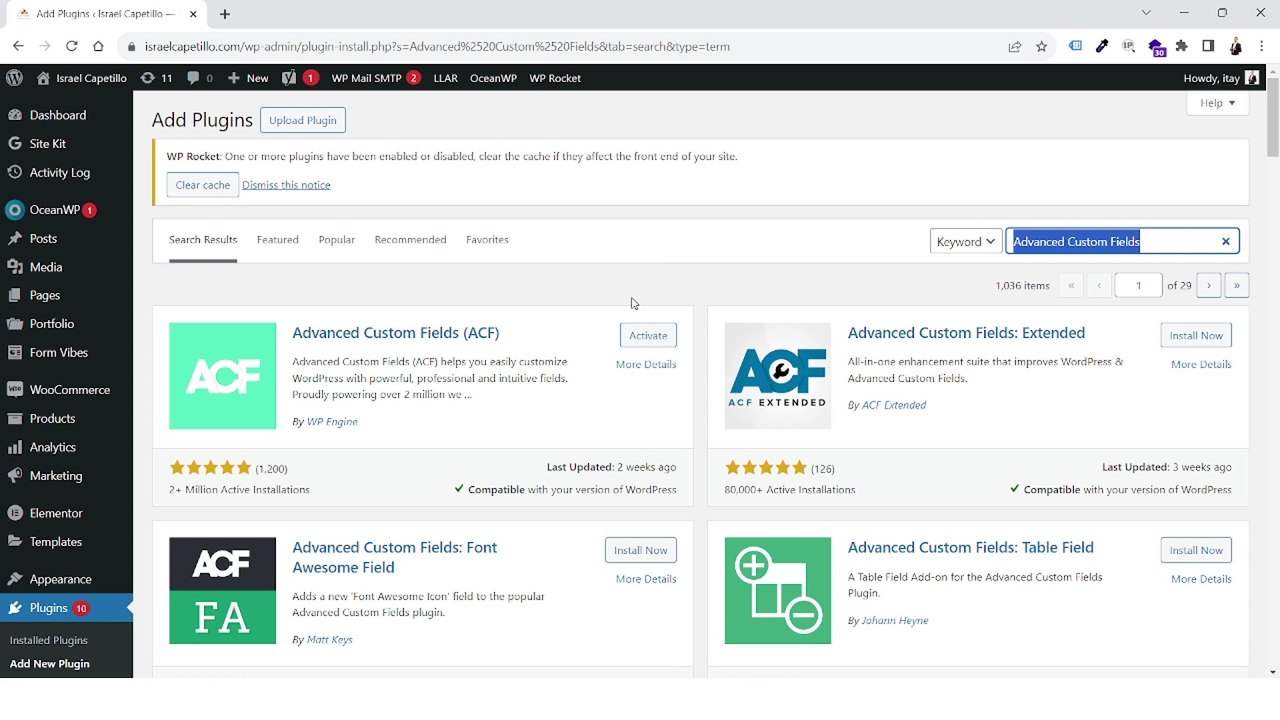Open the WP Engine author link

point(332,421)
